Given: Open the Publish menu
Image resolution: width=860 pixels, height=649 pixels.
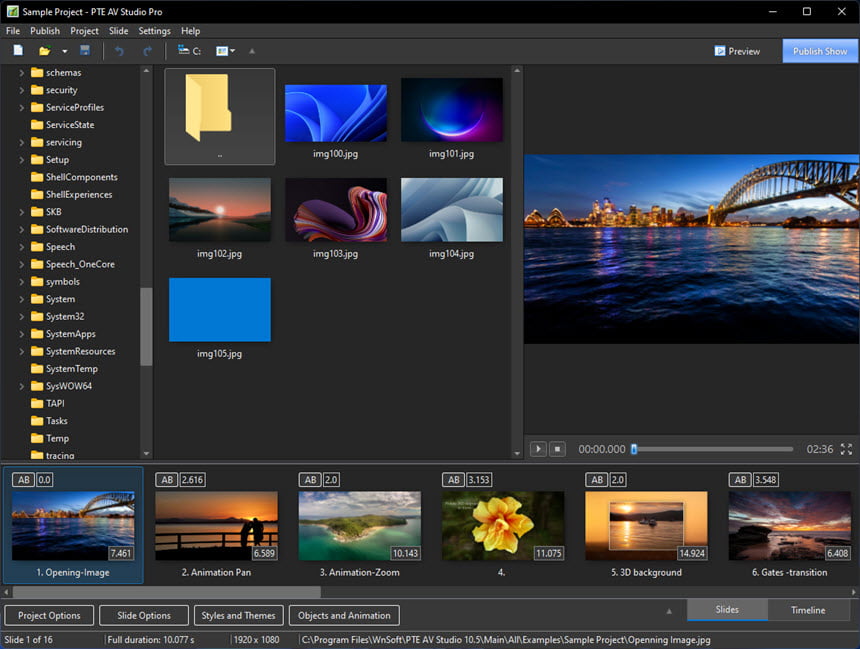Looking at the screenshot, I should pos(45,31).
